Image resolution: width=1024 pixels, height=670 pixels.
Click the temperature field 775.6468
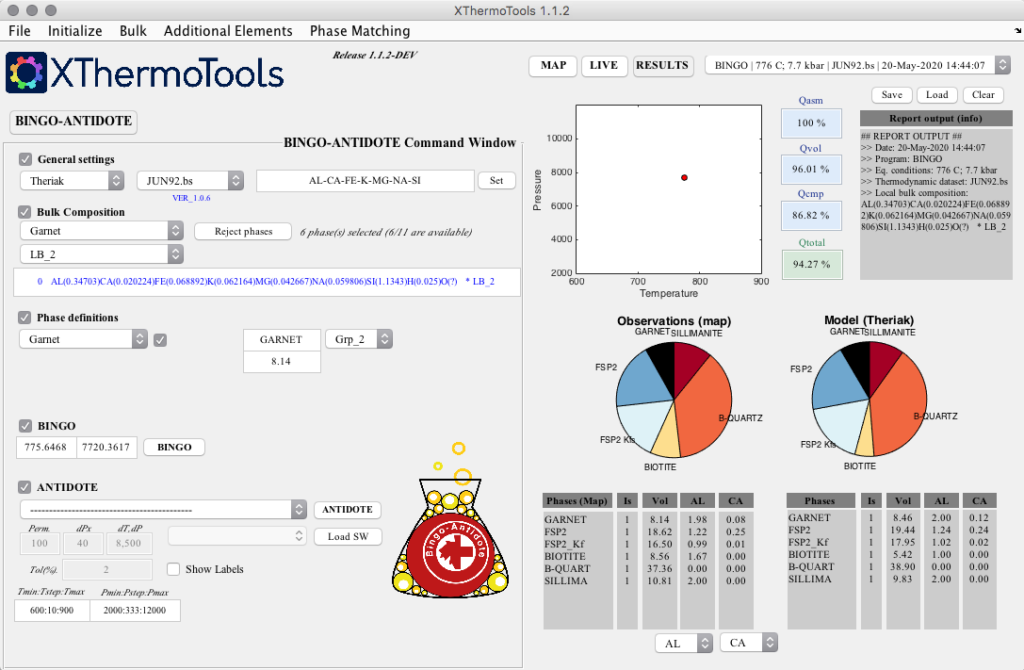46,447
